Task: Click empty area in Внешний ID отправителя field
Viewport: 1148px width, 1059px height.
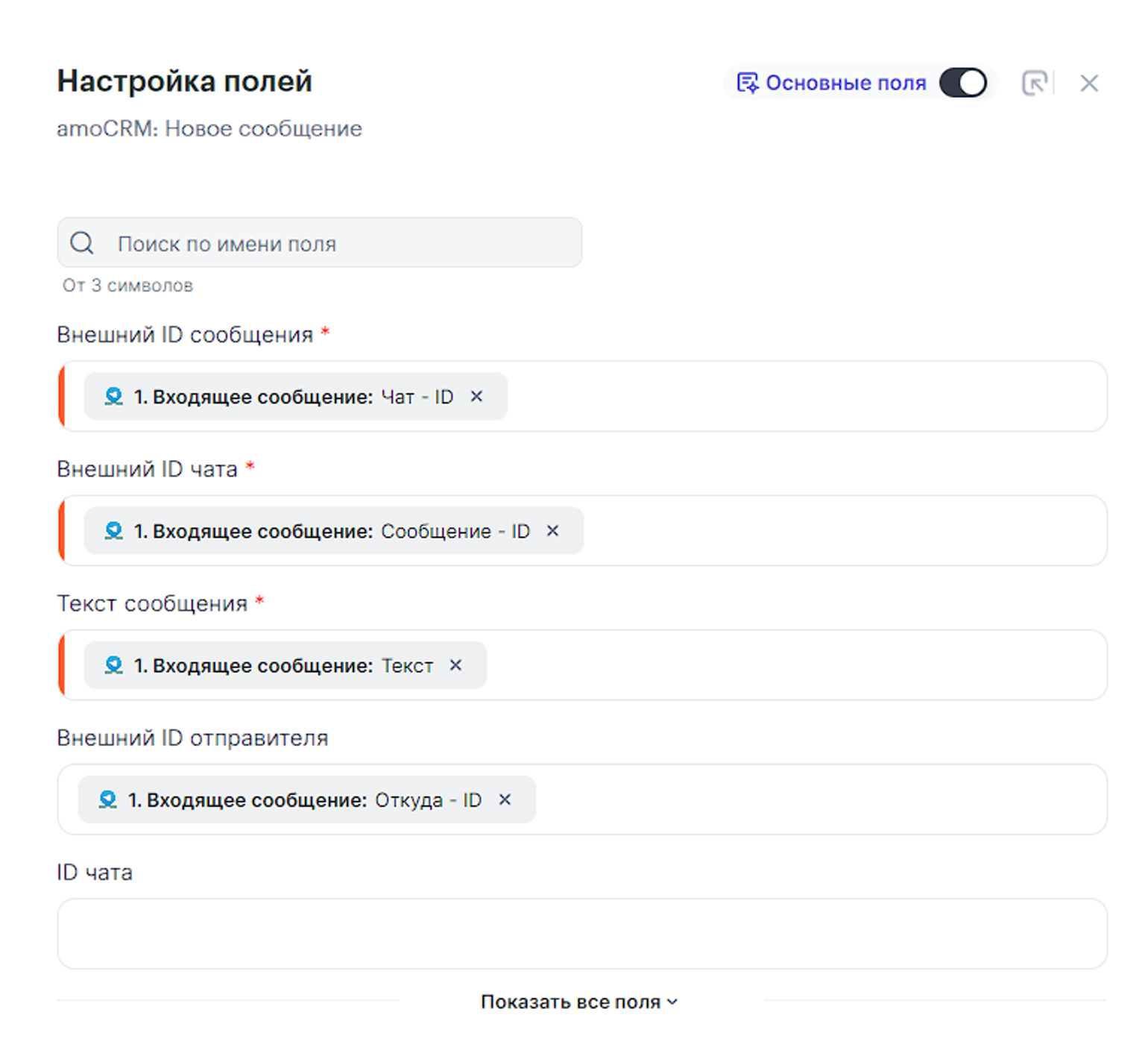Action: [x=820, y=799]
